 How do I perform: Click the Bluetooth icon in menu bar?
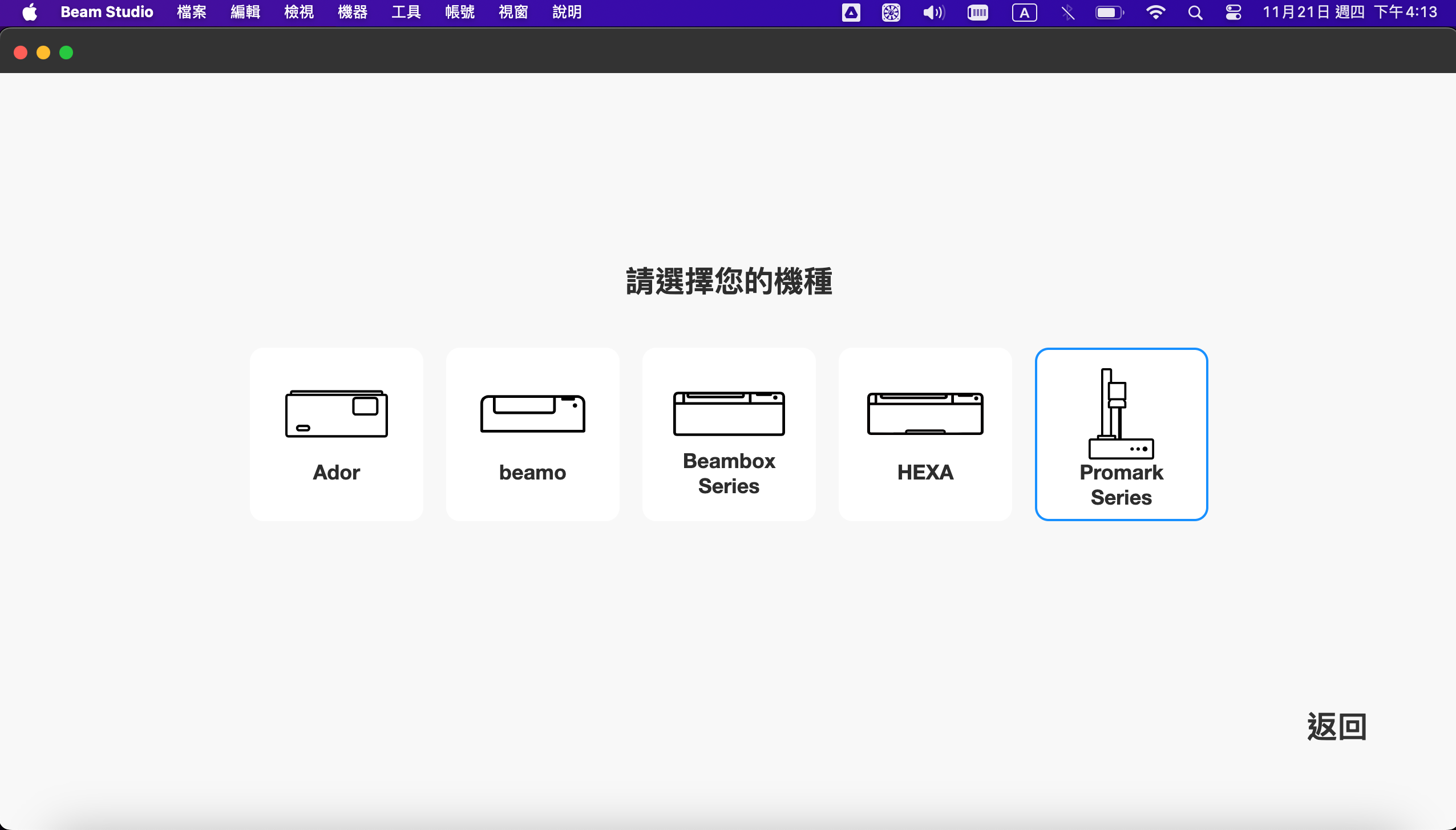point(1068,12)
